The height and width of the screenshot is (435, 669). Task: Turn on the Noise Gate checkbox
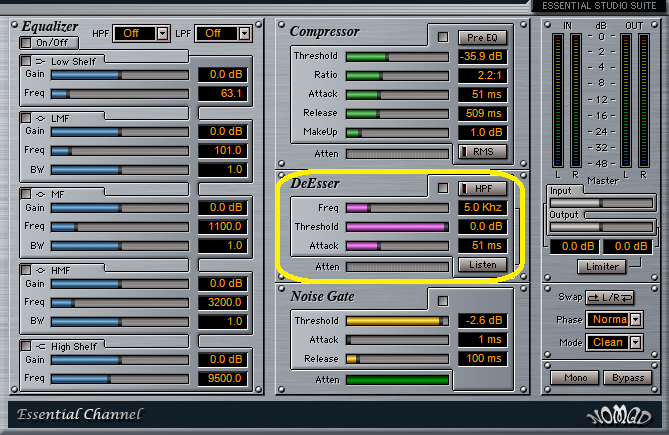coord(443,301)
